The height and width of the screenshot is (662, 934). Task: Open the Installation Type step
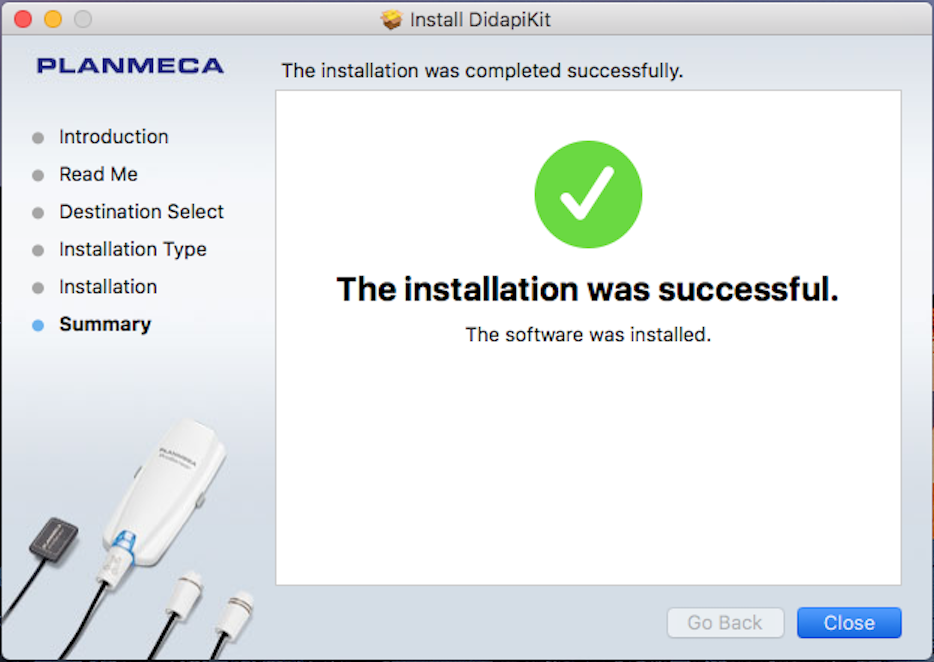coord(132,249)
